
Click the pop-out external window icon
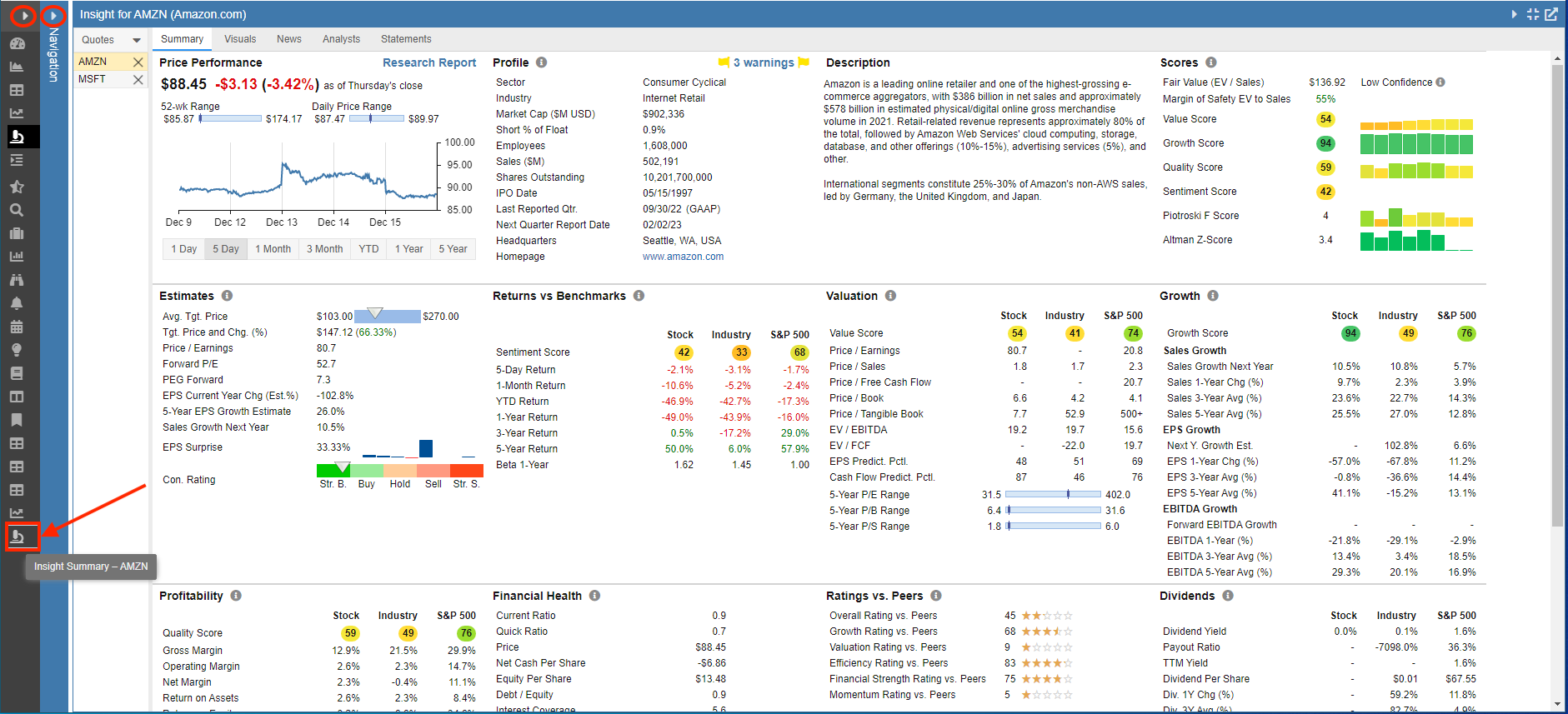tap(1551, 14)
